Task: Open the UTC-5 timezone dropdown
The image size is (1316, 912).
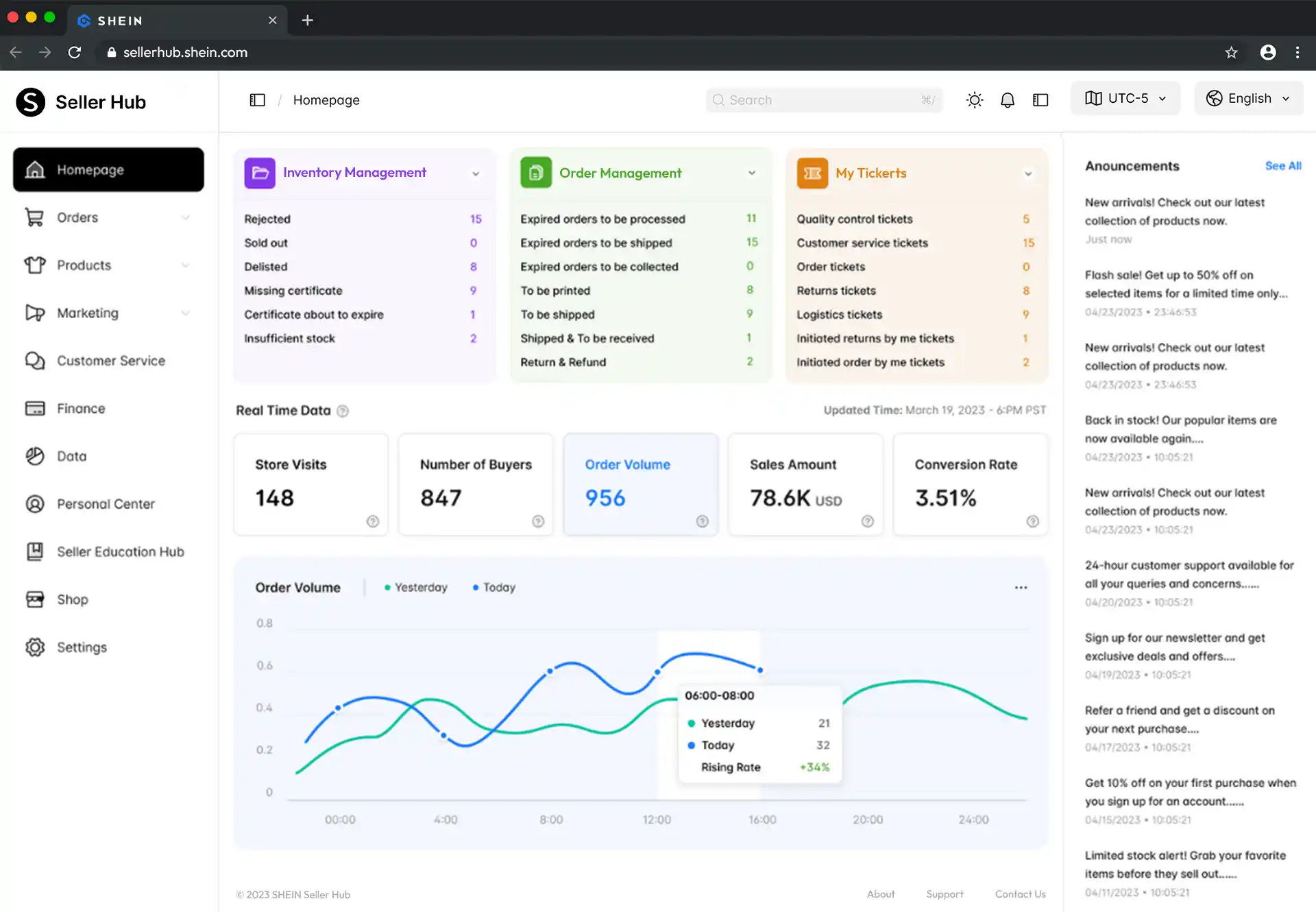Action: click(x=1125, y=99)
